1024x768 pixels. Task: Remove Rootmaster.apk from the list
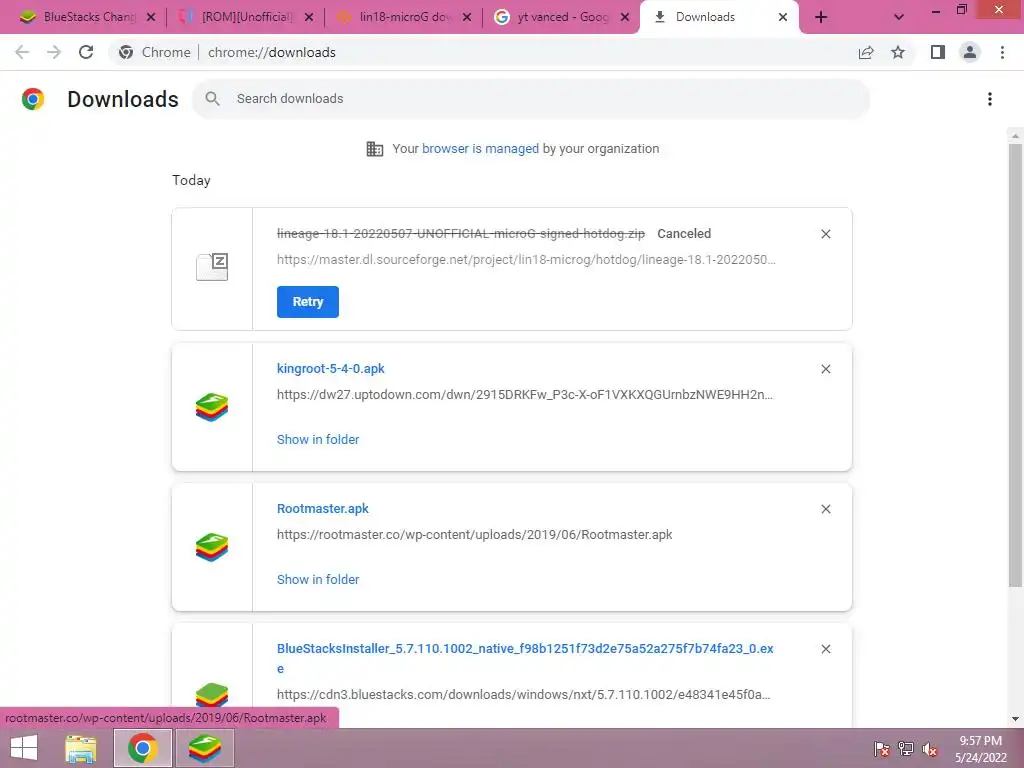[825, 509]
